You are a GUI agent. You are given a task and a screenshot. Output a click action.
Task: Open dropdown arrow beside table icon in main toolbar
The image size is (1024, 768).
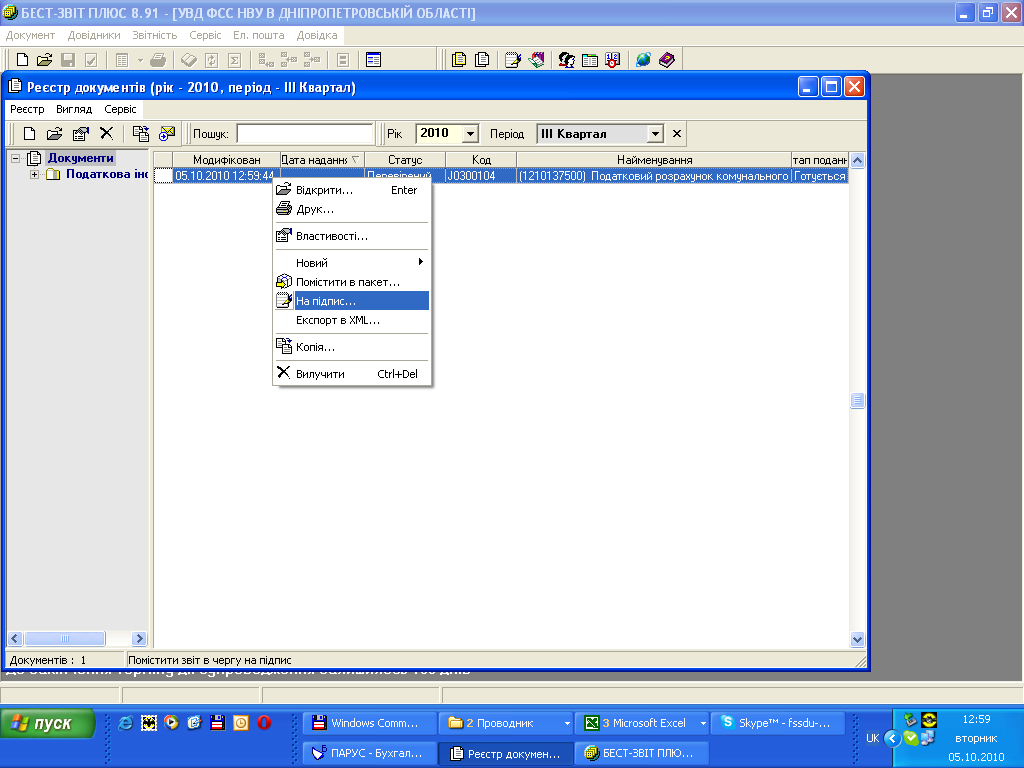pos(140,61)
